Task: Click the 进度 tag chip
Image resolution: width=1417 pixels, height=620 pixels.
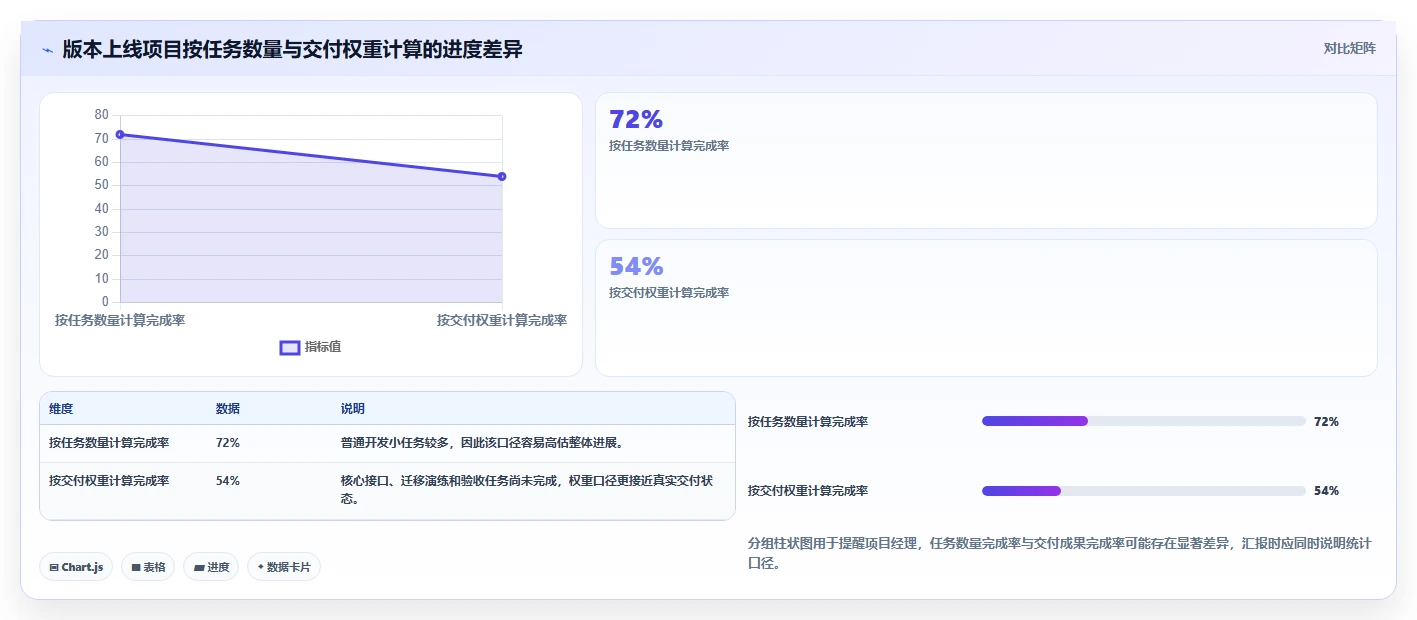Action: point(211,567)
